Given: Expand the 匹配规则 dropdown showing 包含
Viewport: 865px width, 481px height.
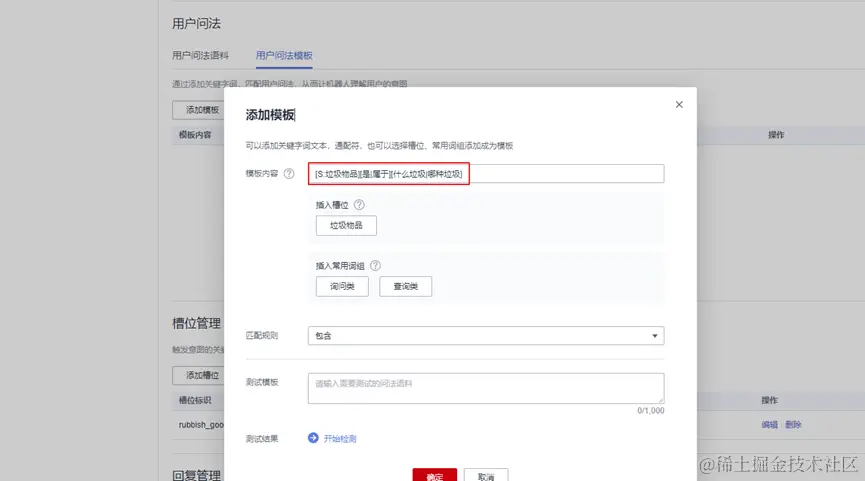Looking at the screenshot, I should click(486, 335).
